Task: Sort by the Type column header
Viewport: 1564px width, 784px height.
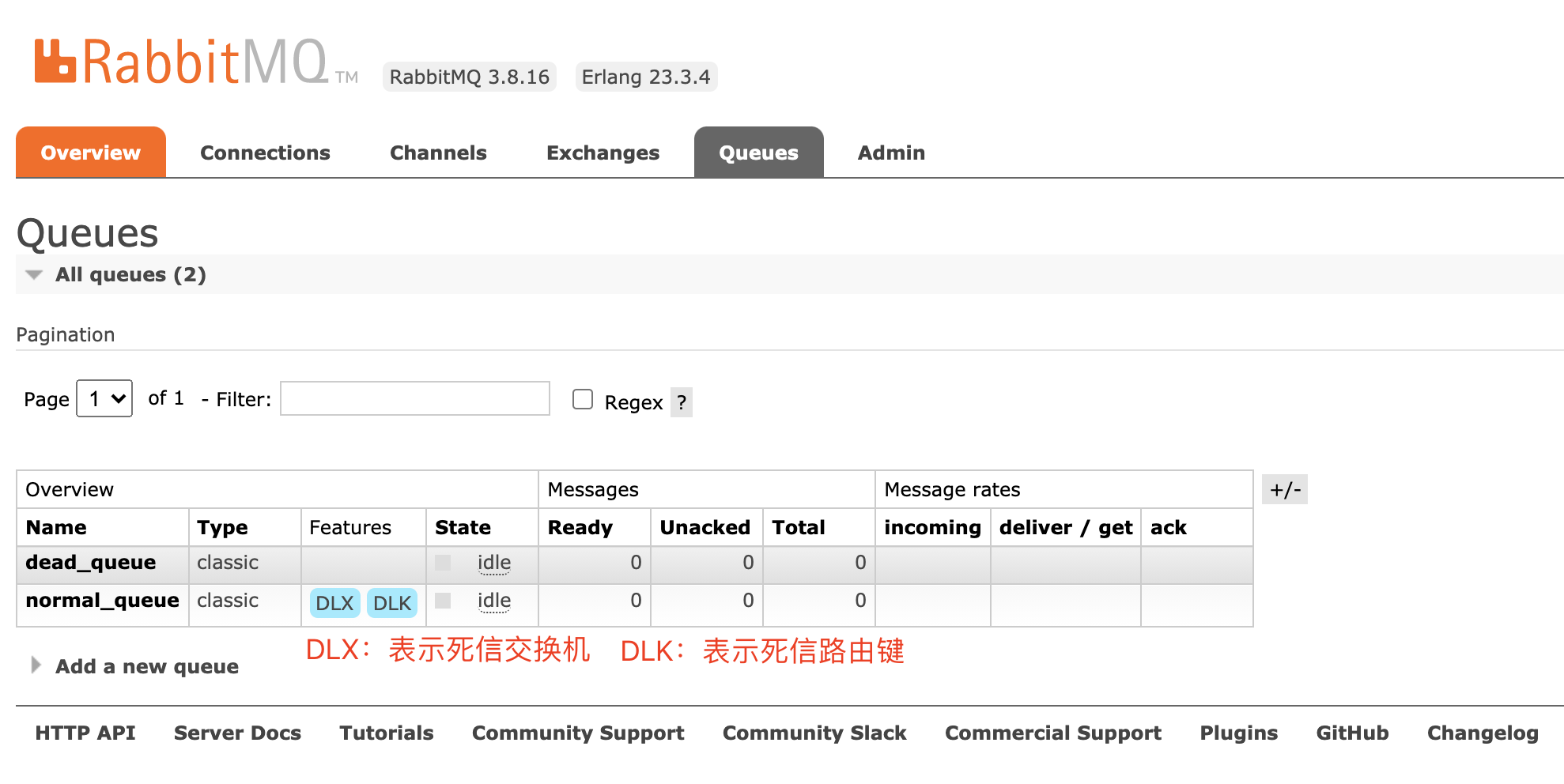Action: [222, 527]
